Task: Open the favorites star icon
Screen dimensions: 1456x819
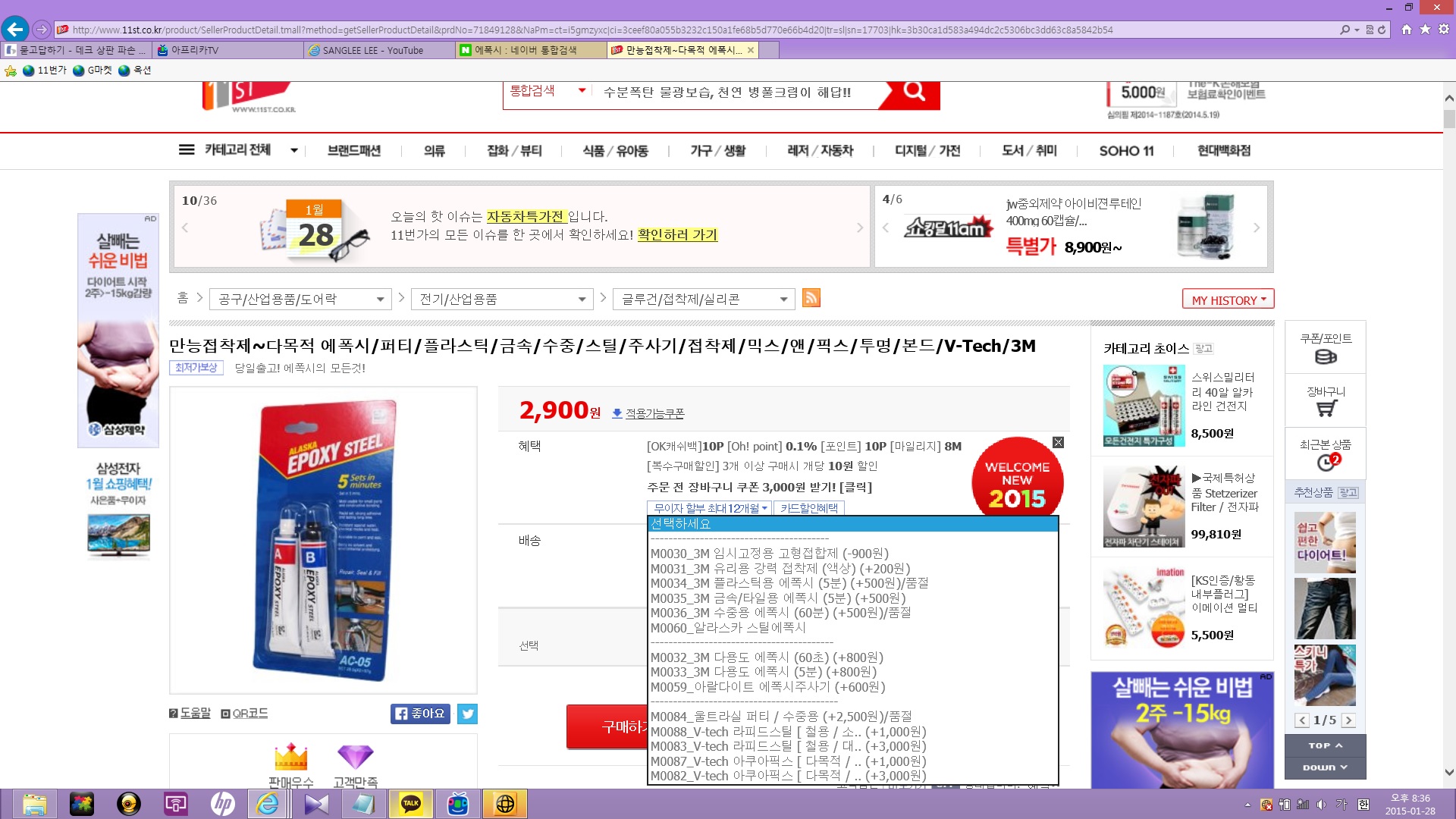Action: [x=1425, y=30]
